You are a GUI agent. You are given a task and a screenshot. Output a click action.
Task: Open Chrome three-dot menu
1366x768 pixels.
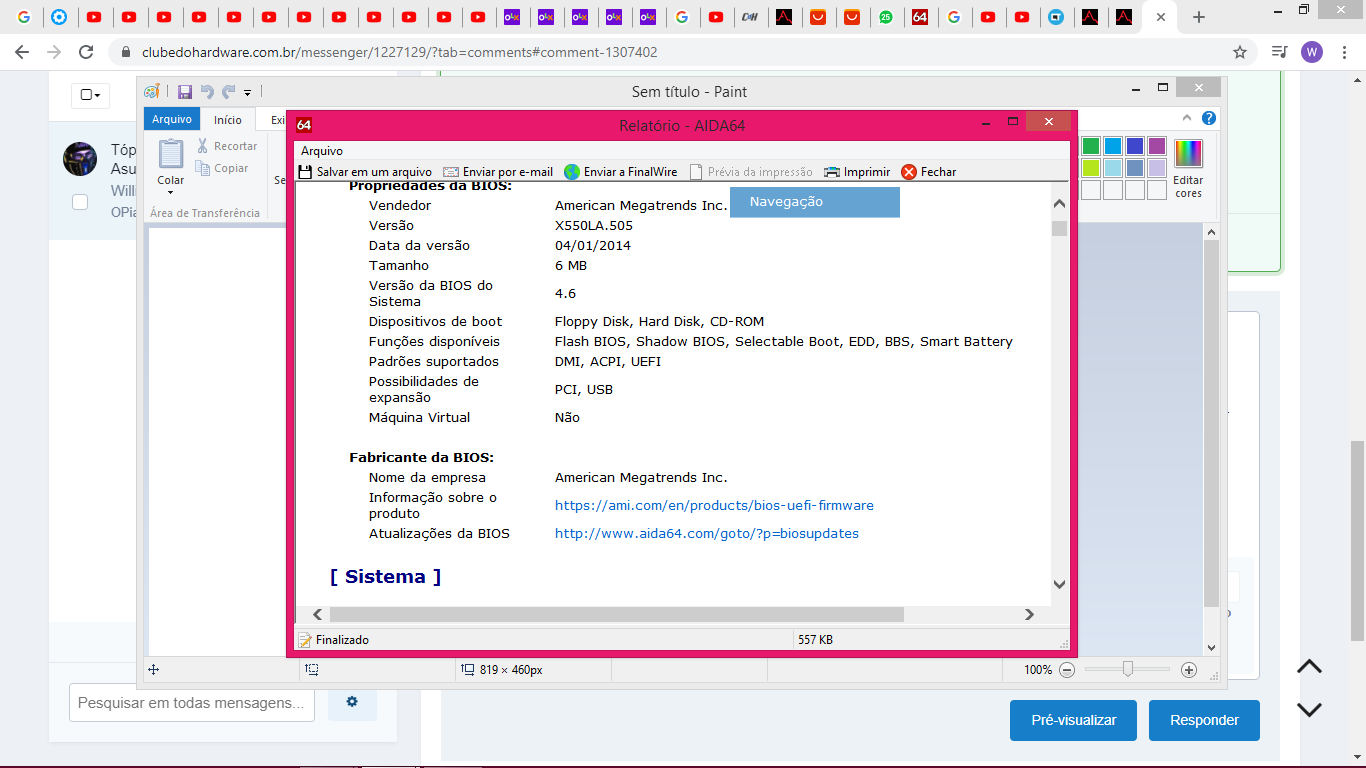[1345, 52]
